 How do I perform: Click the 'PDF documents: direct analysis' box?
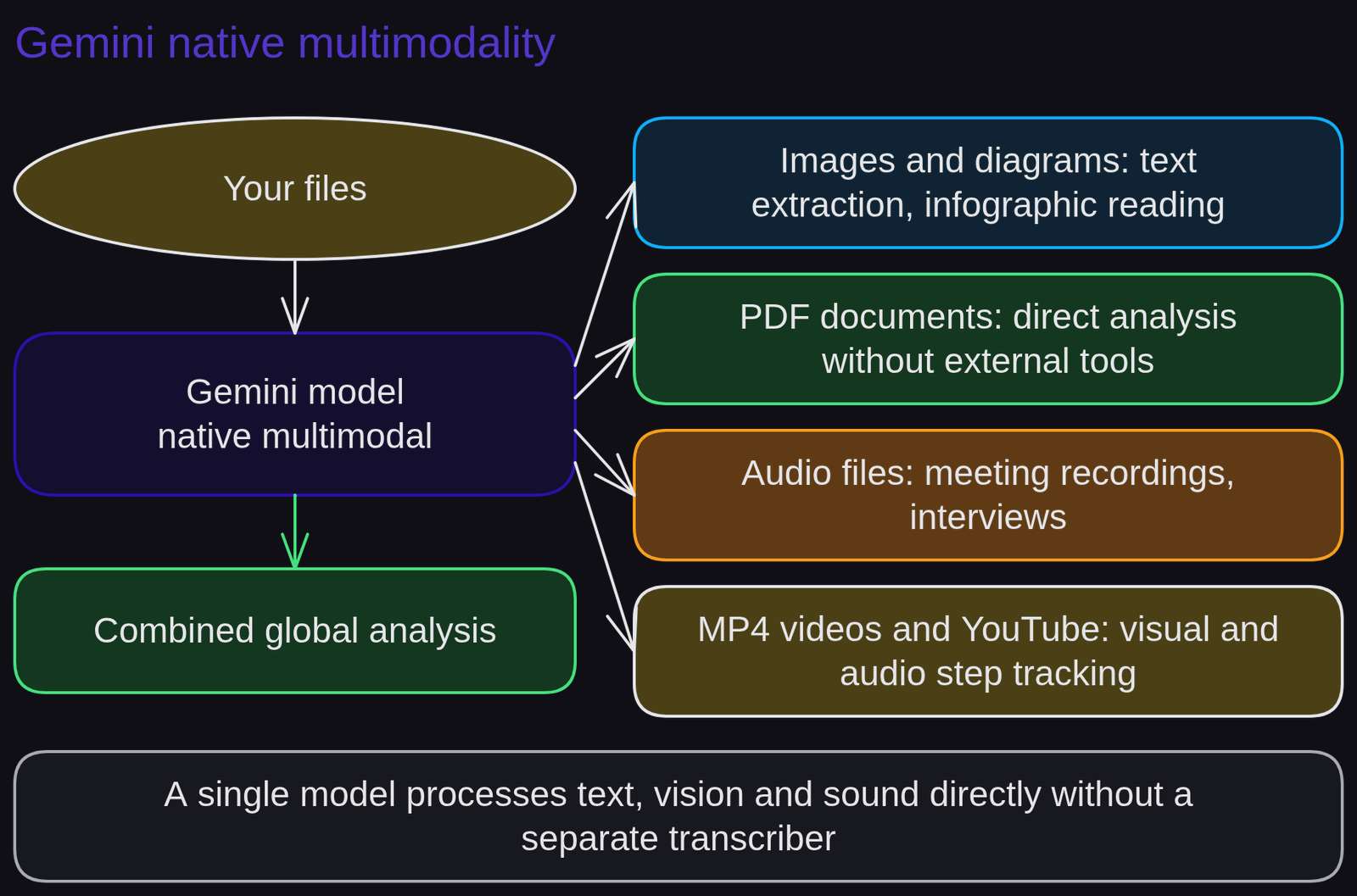[988, 339]
